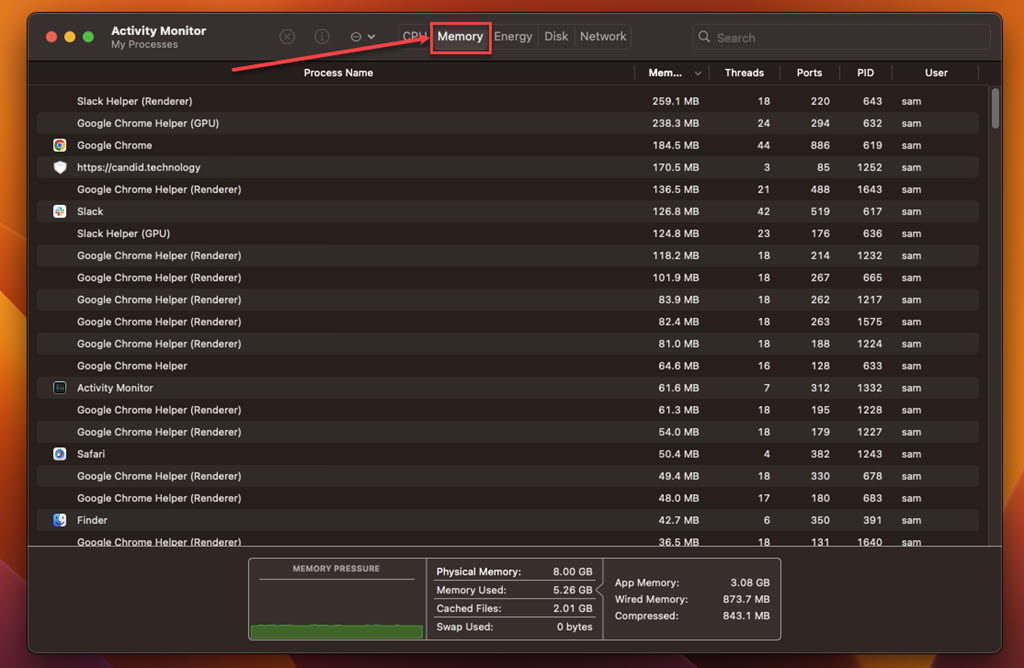
Task: Sort by Process Name column
Action: point(338,72)
